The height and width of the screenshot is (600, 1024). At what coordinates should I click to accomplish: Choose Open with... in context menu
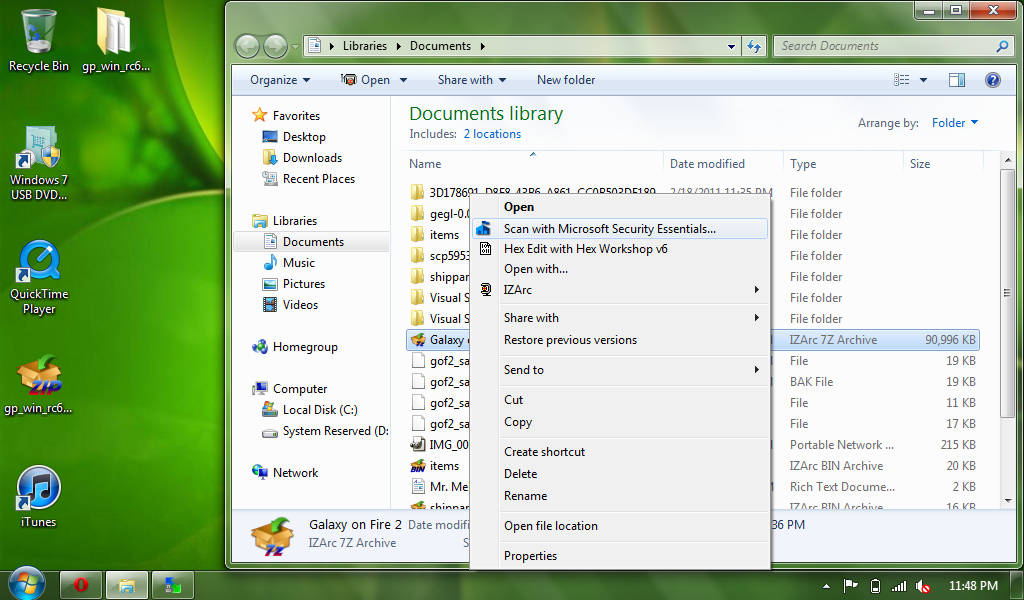pyautogui.click(x=619, y=268)
